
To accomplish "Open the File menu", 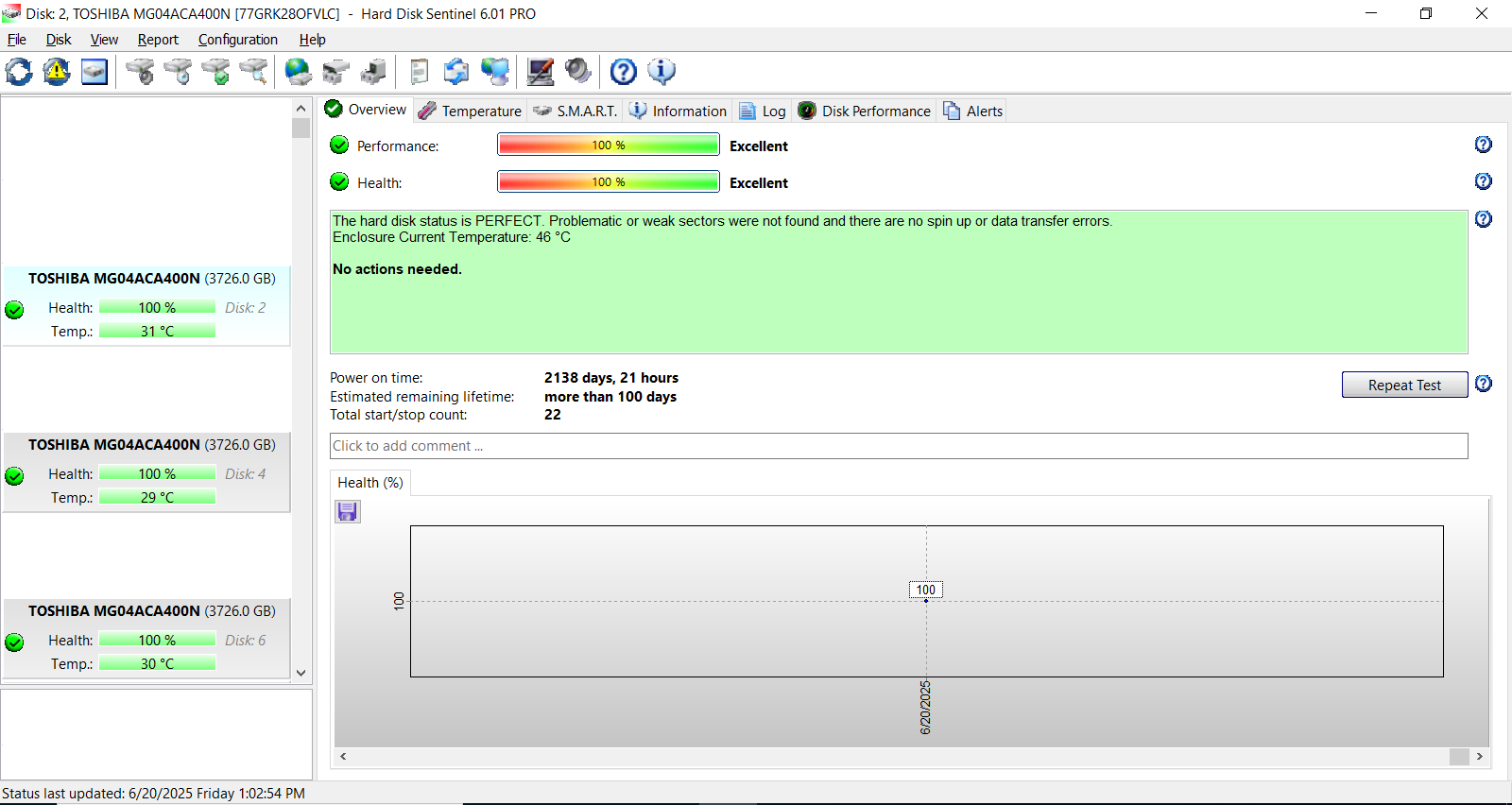I will (17, 40).
